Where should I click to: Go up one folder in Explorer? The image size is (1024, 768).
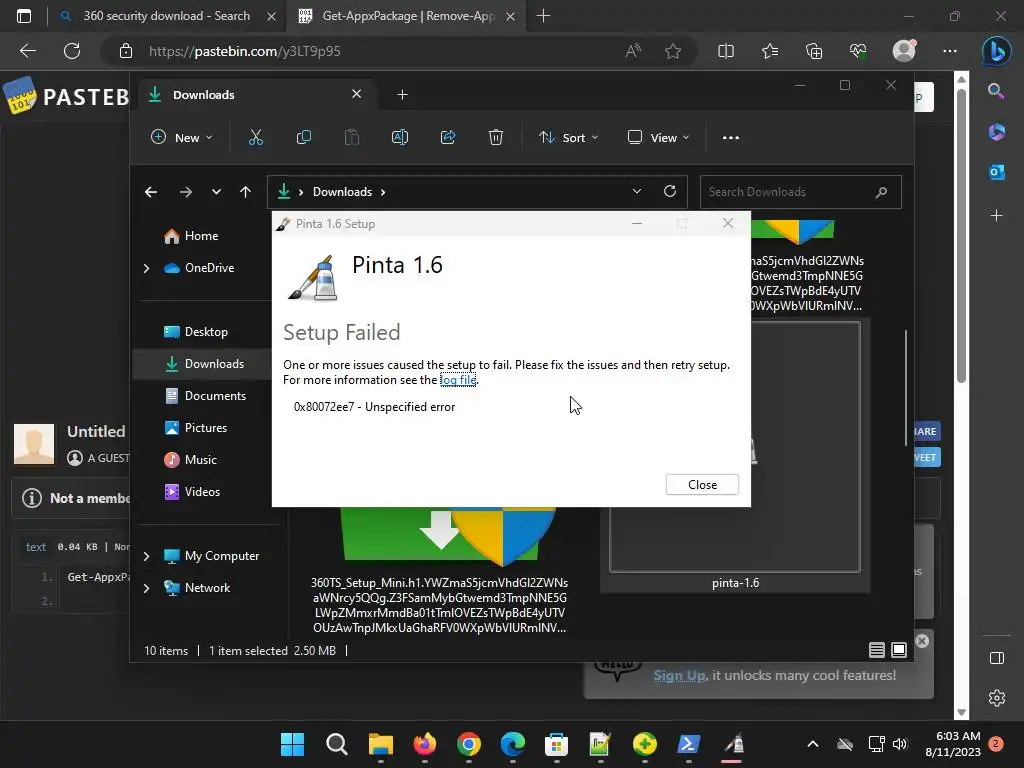click(x=246, y=192)
